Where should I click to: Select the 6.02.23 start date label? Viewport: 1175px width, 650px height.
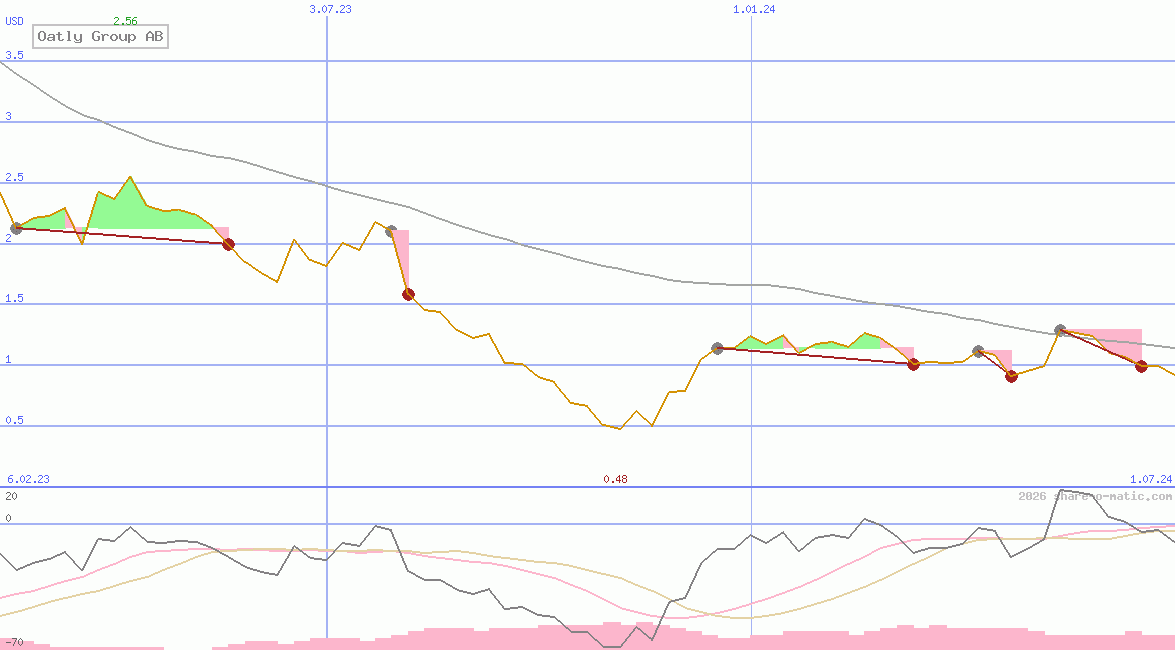(28, 479)
